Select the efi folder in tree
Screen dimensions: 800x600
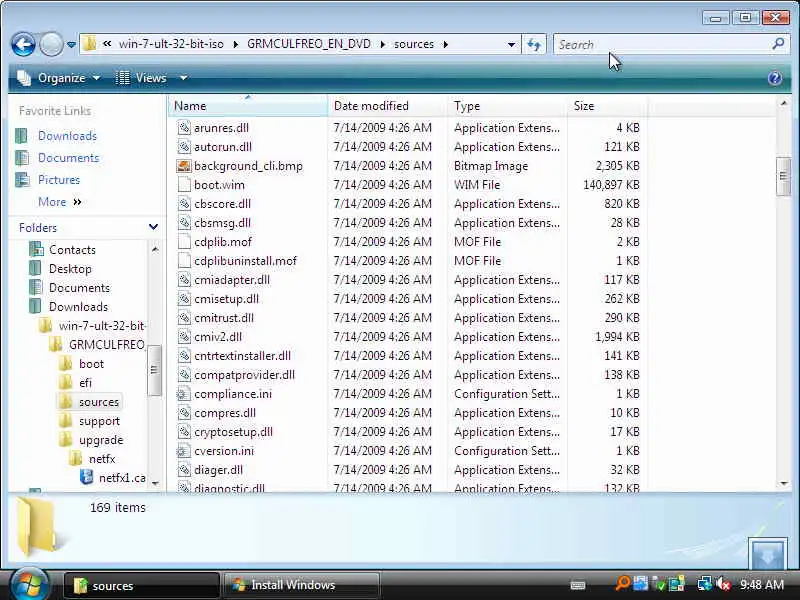(85, 383)
